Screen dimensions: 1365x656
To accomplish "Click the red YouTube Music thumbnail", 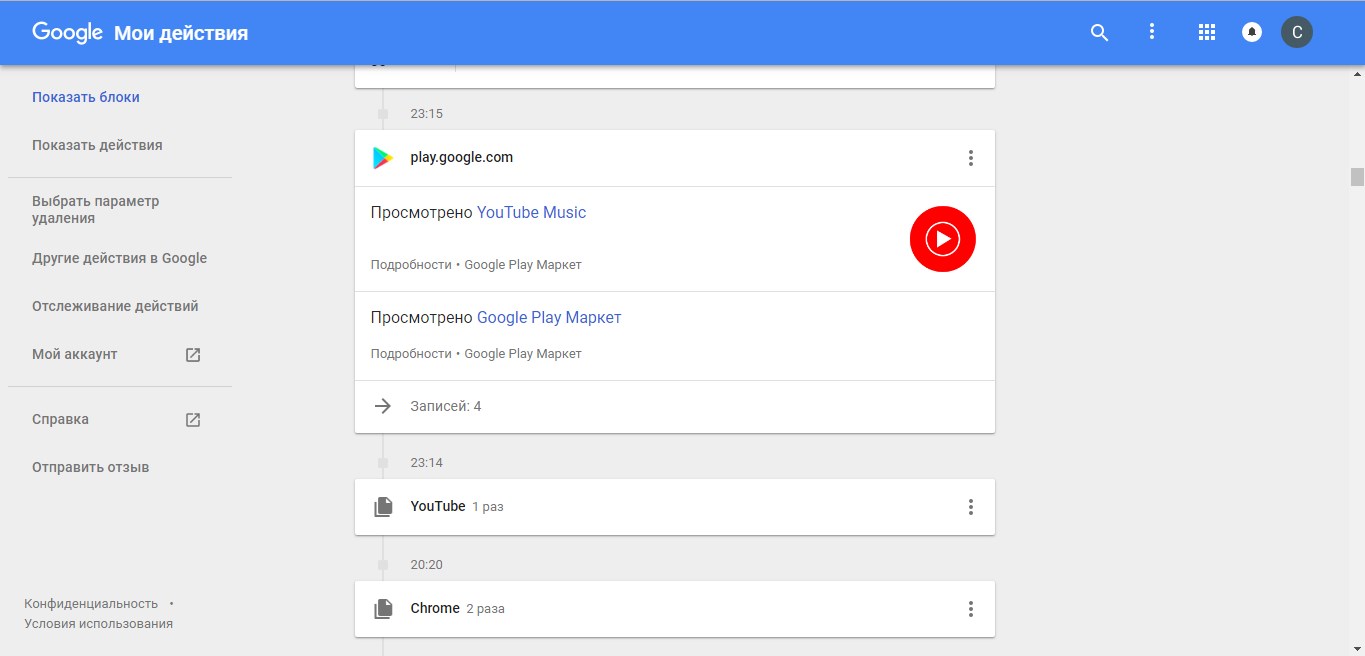I will click(942, 239).
